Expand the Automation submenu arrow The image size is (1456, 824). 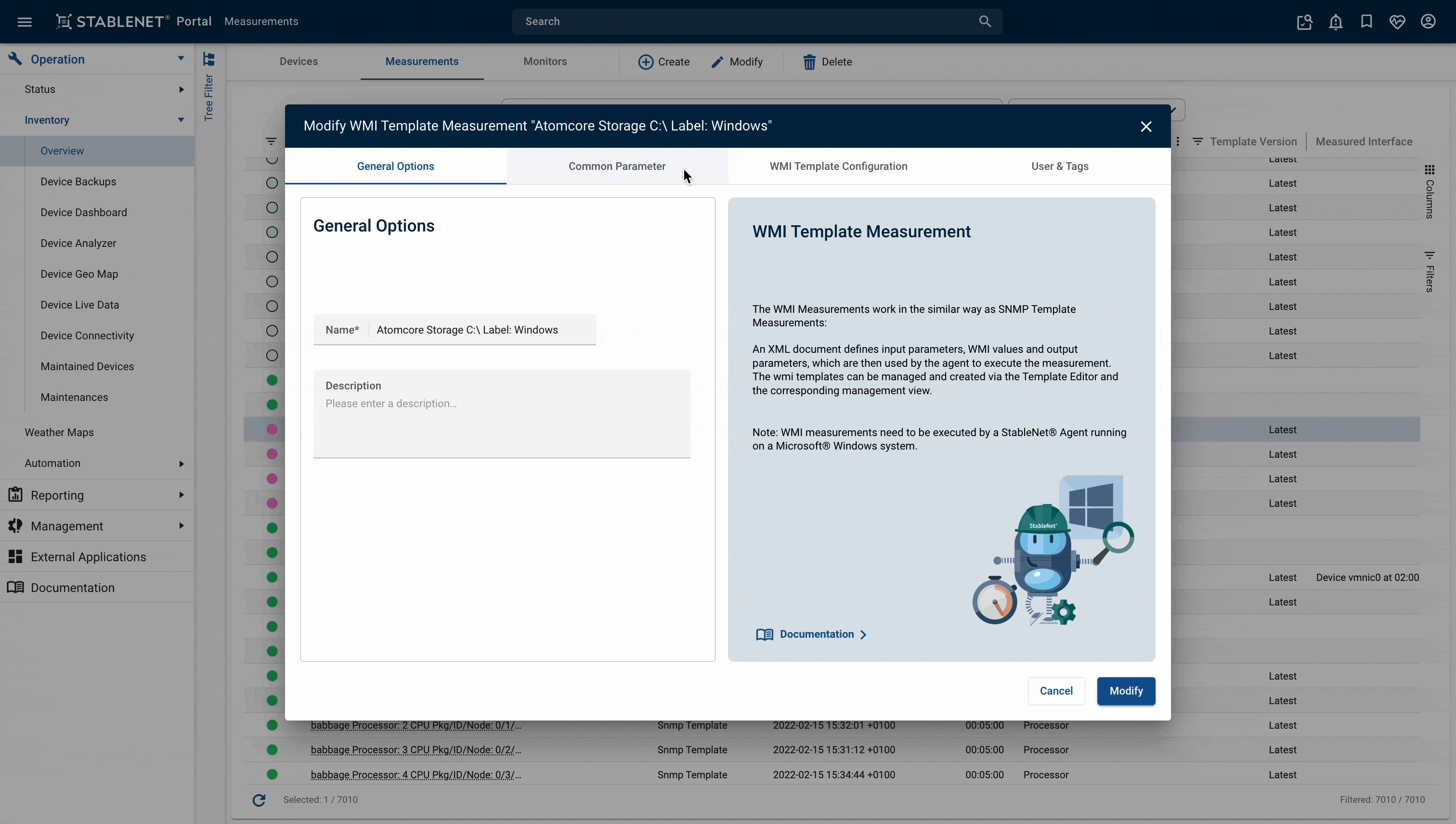tap(181, 463)
